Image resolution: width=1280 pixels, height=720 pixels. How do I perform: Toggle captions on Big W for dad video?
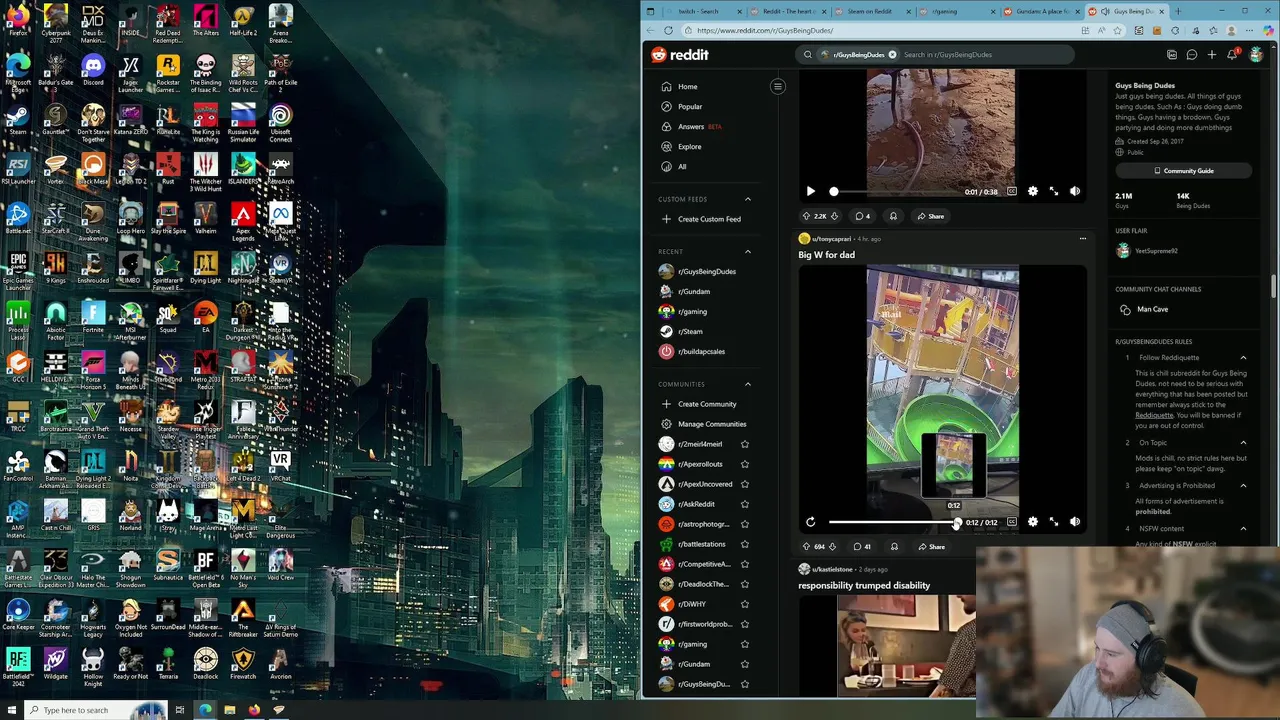(x=1012, y=522)
